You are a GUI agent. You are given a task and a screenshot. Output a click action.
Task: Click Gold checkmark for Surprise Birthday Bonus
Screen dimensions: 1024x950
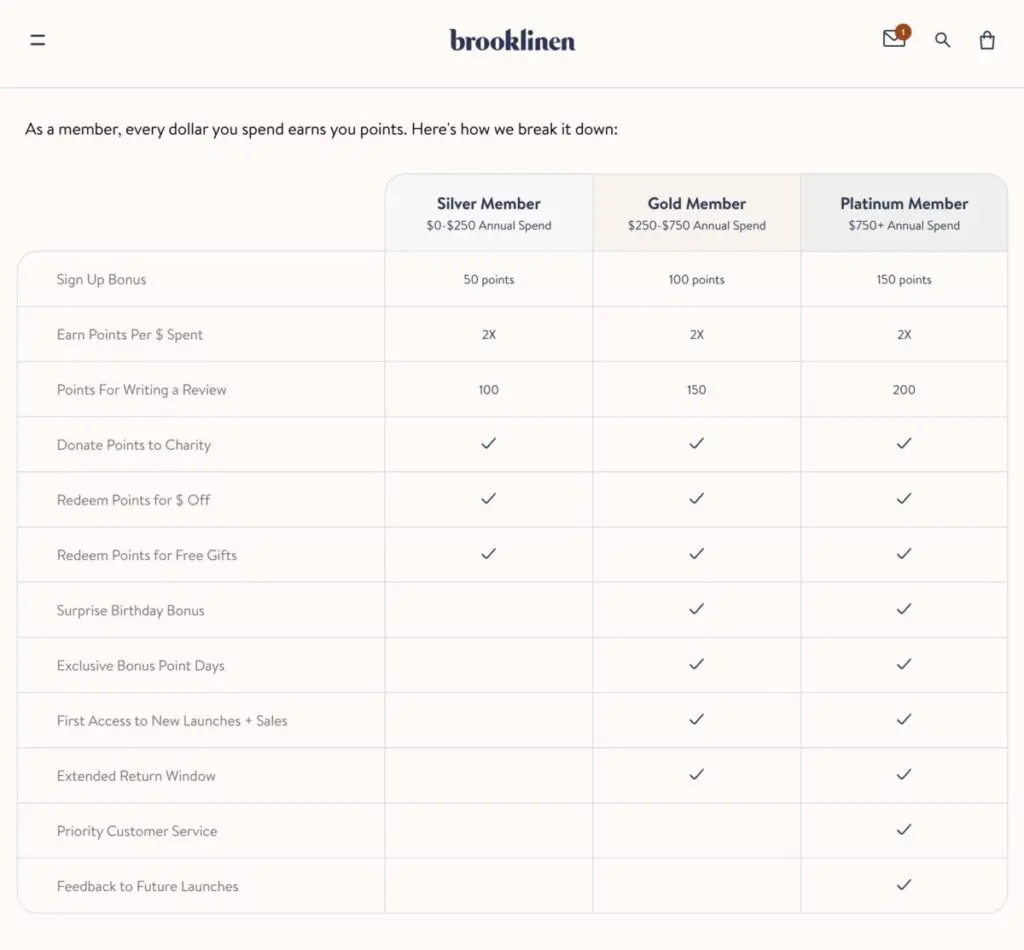click(x=696, y=609)
